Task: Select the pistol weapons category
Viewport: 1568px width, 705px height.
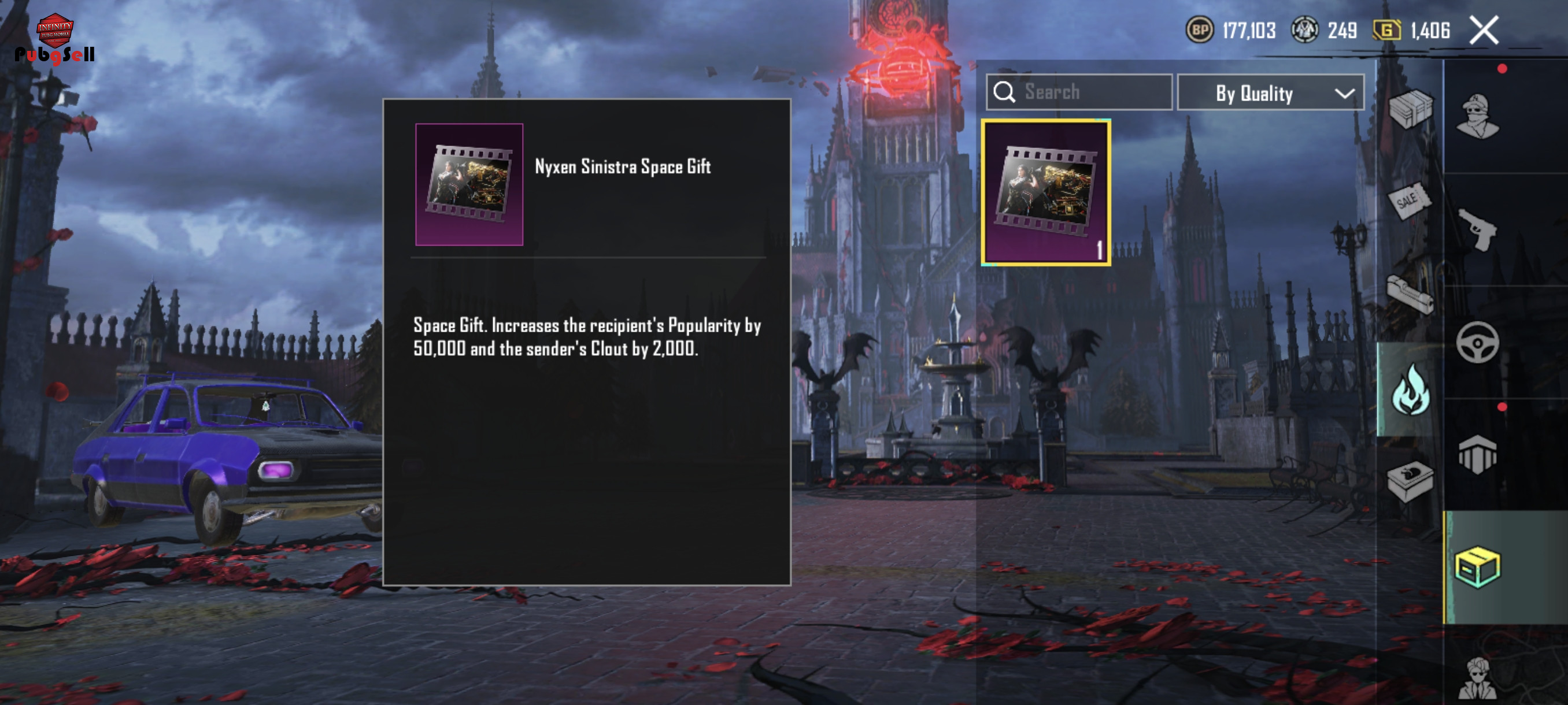Action: click(x=1478, y=229)
